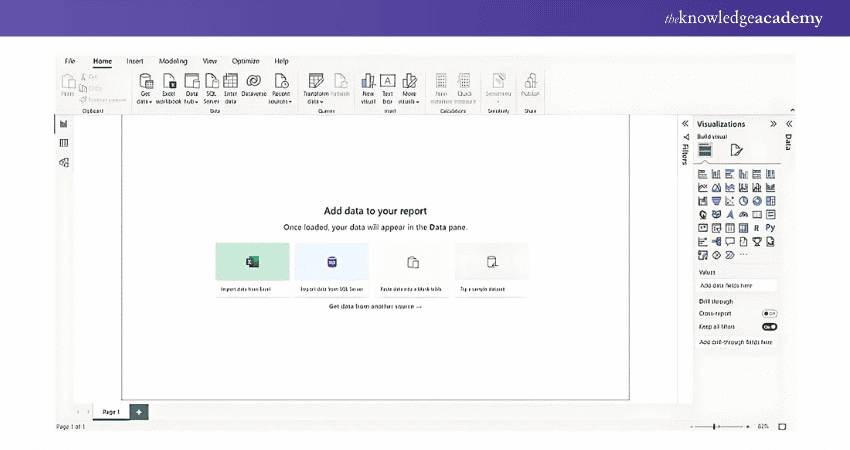Switch to the Insert ribbon tab

coord(134,61)
